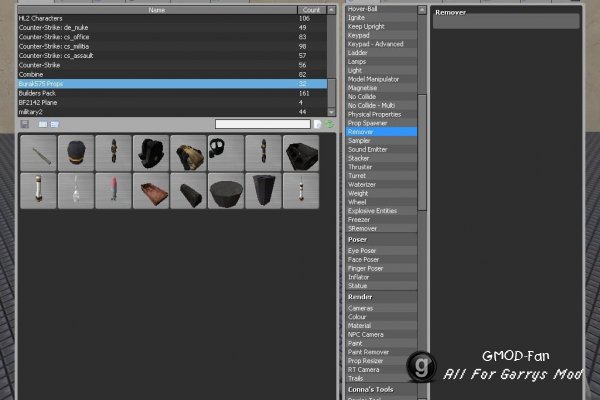This screenshot has height=400, width=600.
Task: Select the Model Manipulator tool
Action: coord(381,79)
